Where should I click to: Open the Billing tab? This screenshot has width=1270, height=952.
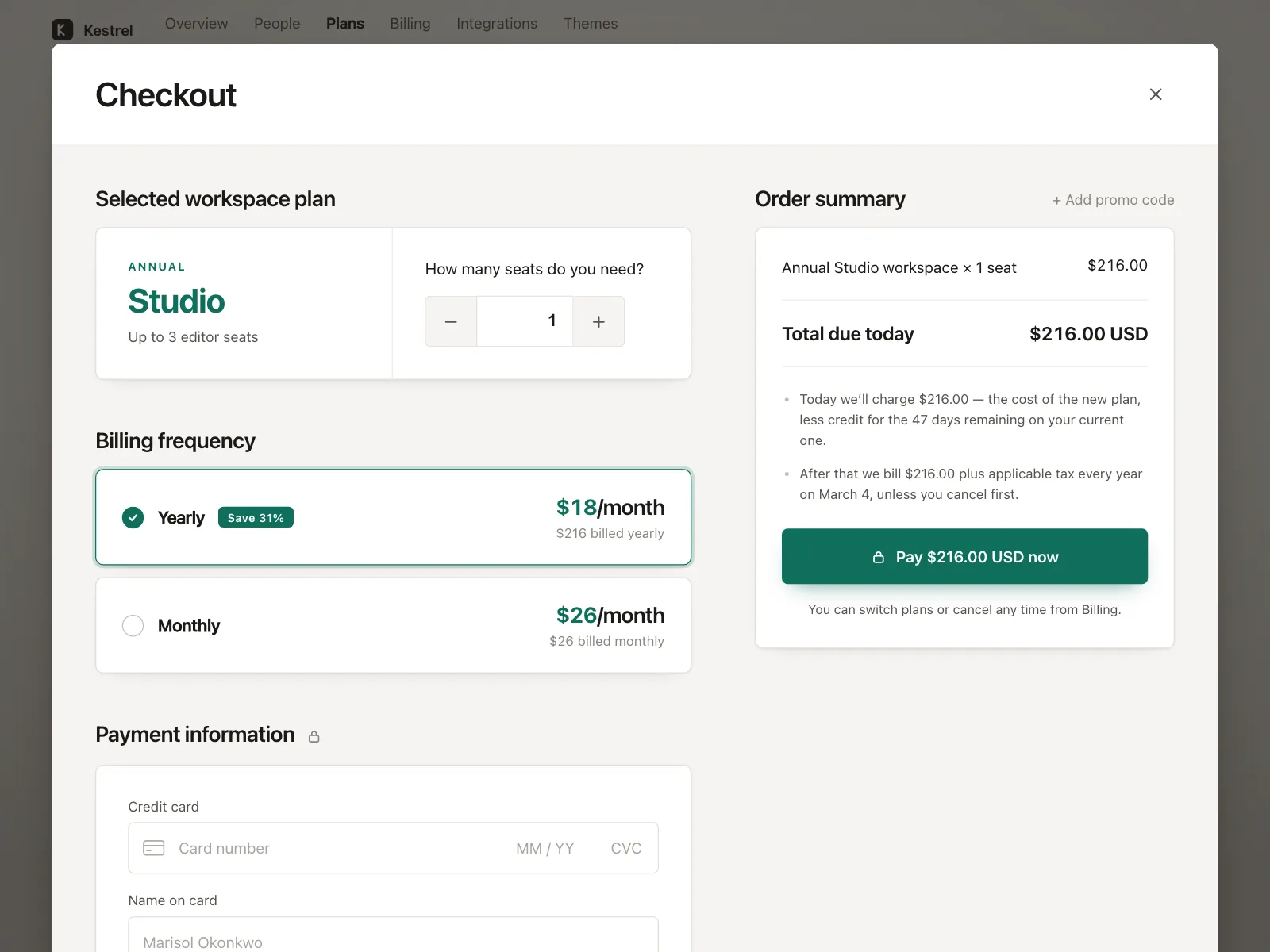[x=410, y=24]
